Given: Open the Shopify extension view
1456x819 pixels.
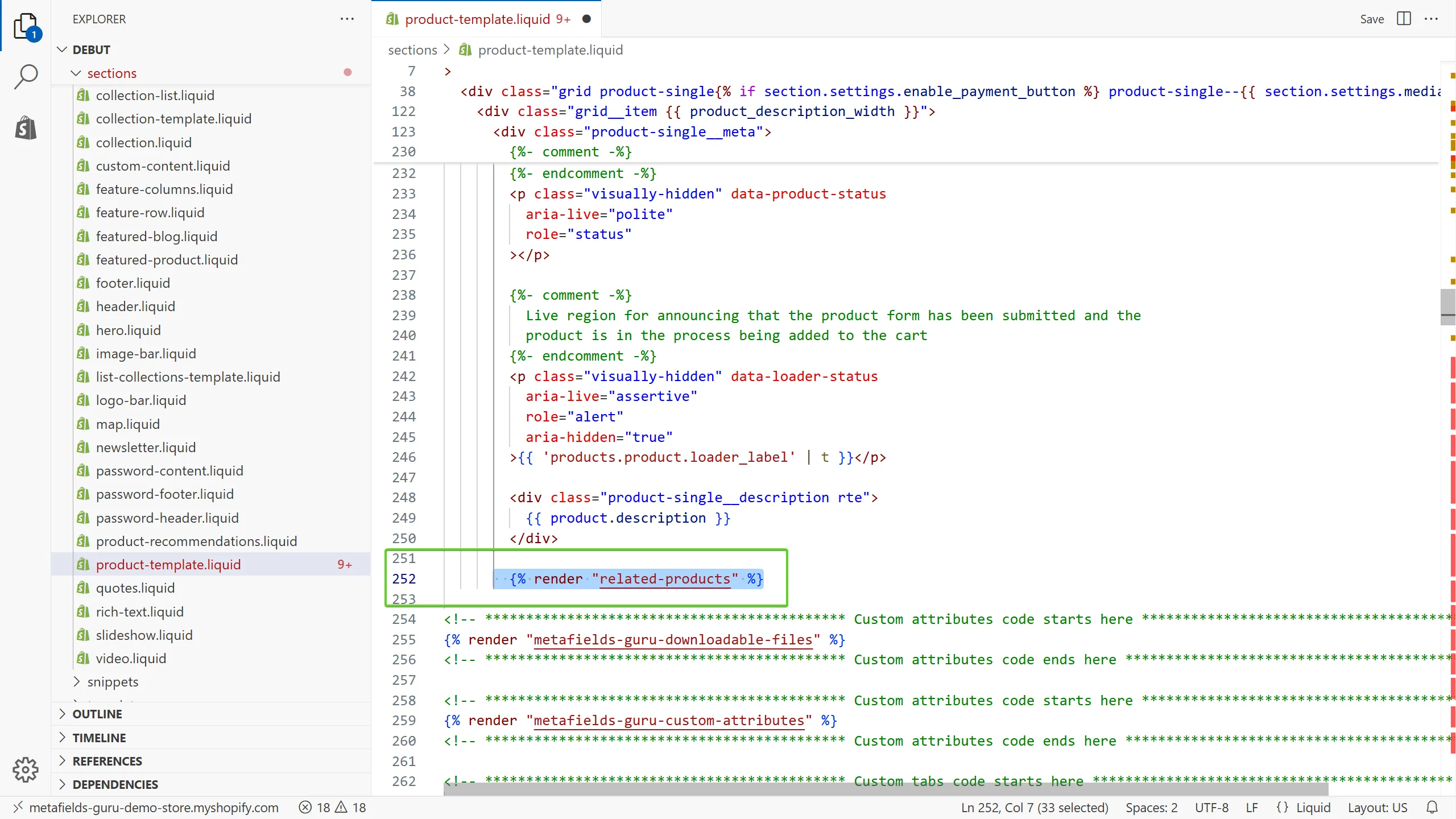Looking at the screenshot, I should (x=26, y=127).
